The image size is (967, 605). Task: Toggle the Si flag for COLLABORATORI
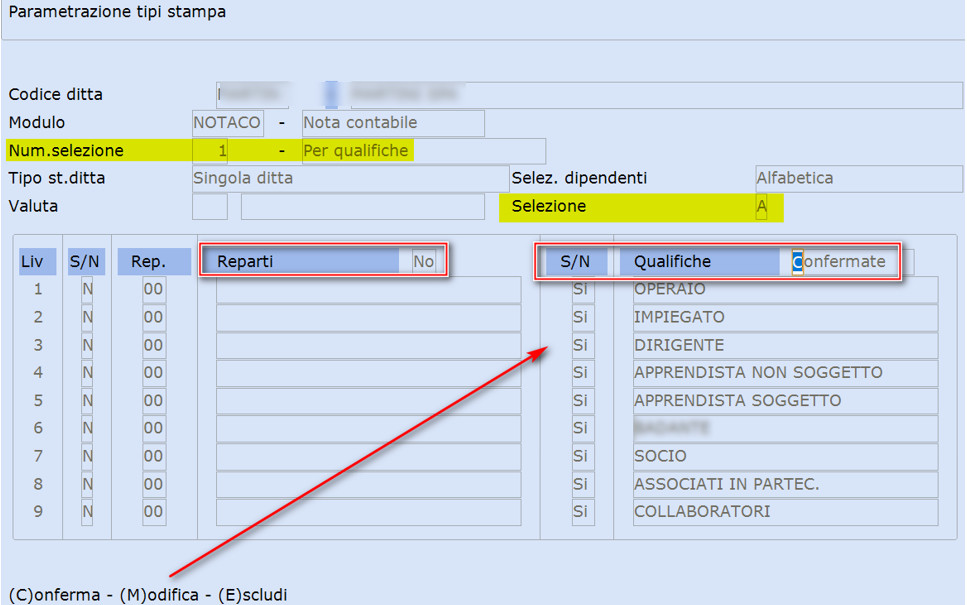point(583,512)
